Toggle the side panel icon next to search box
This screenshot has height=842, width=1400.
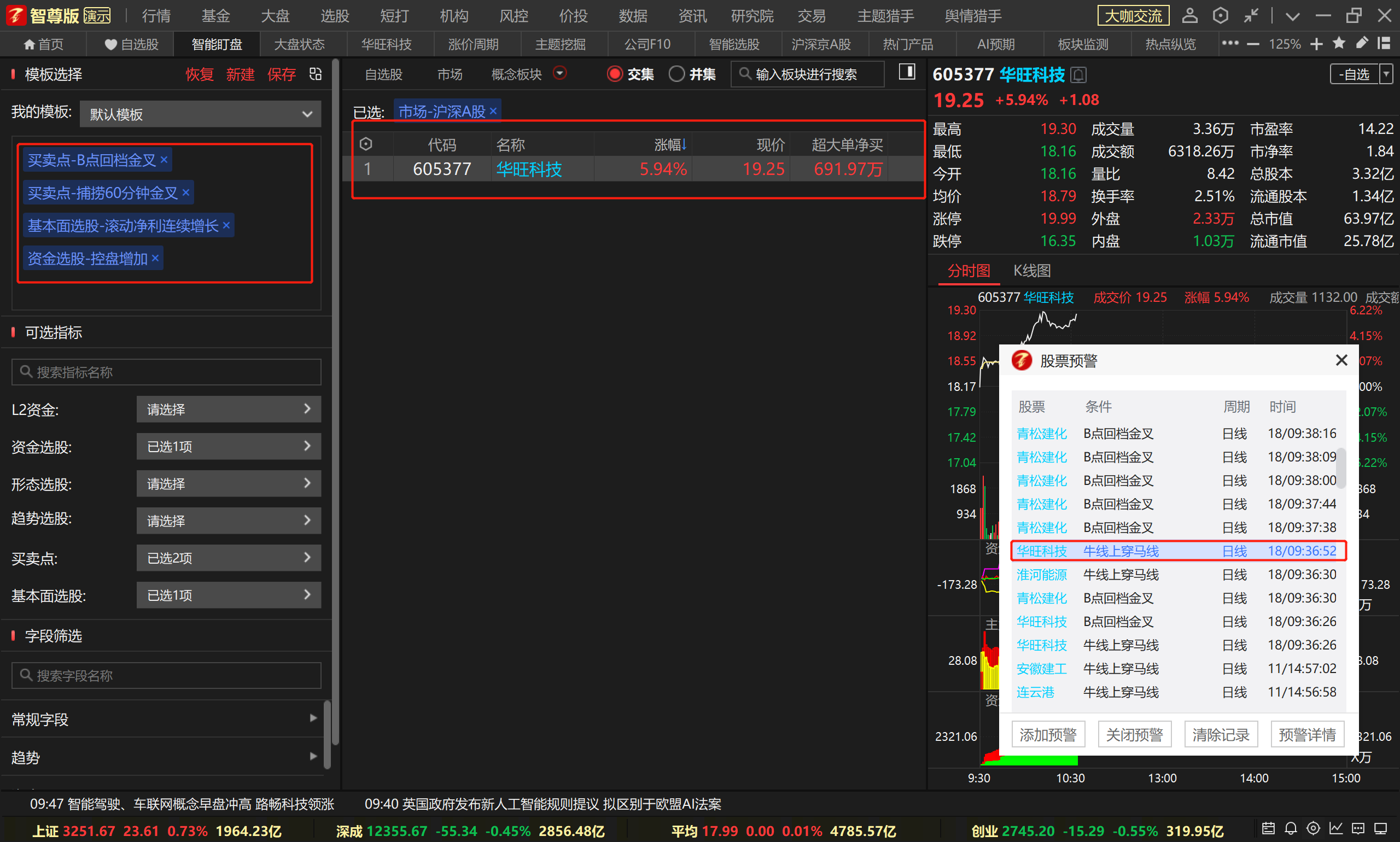tap(907, 72)
